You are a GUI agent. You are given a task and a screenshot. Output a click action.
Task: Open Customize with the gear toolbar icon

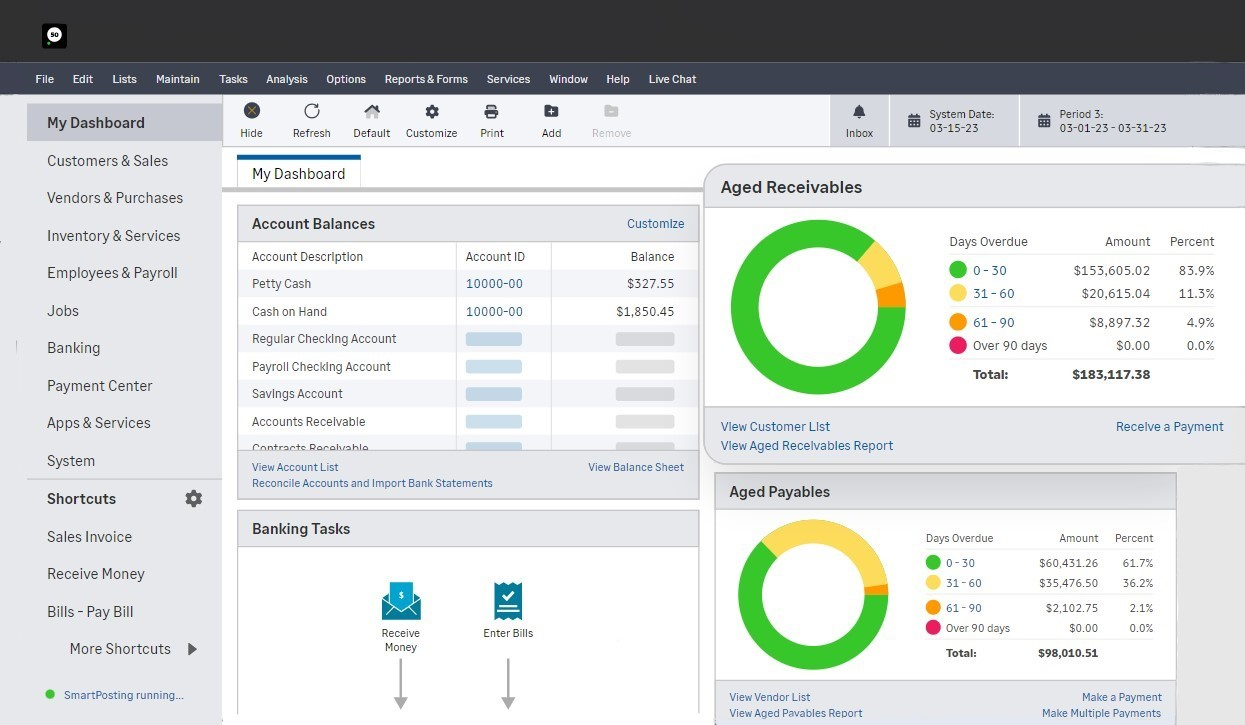click(x=432, y=111)
